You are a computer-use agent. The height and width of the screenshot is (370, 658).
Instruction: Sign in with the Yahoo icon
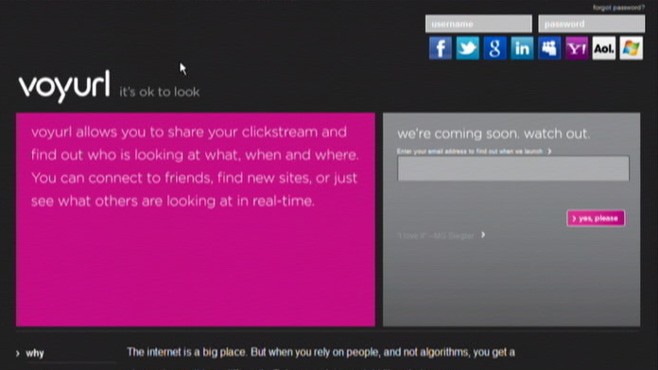(577, 48)
